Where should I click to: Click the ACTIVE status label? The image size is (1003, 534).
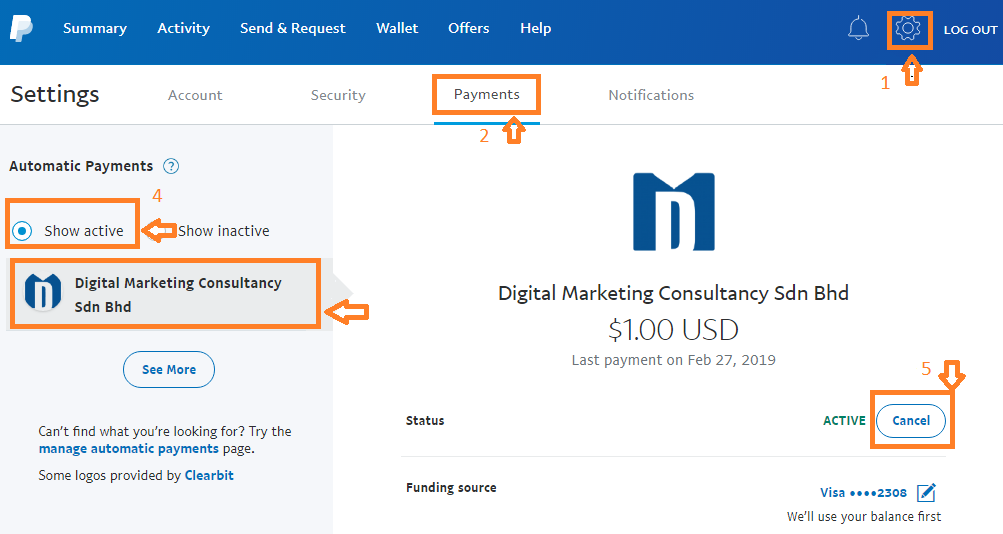(844, 421)
